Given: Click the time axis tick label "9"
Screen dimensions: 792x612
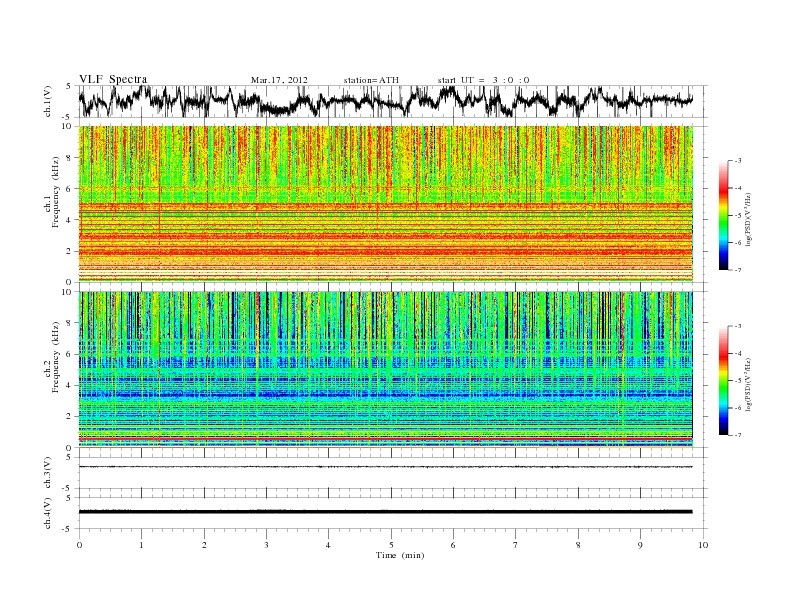Looking at the screenshot, I should 640,545.
